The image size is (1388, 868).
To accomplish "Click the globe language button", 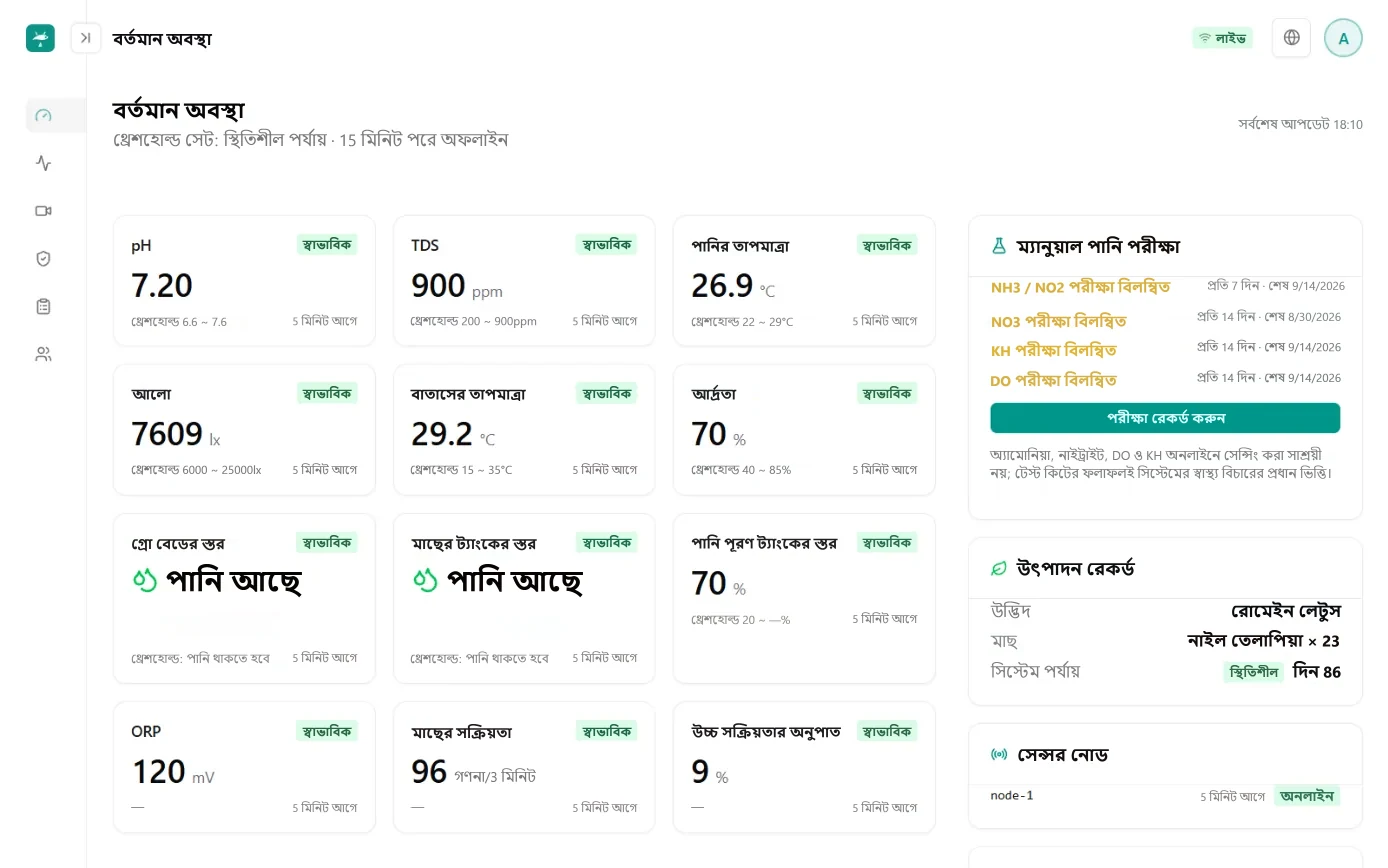I will coord(1291,38).
